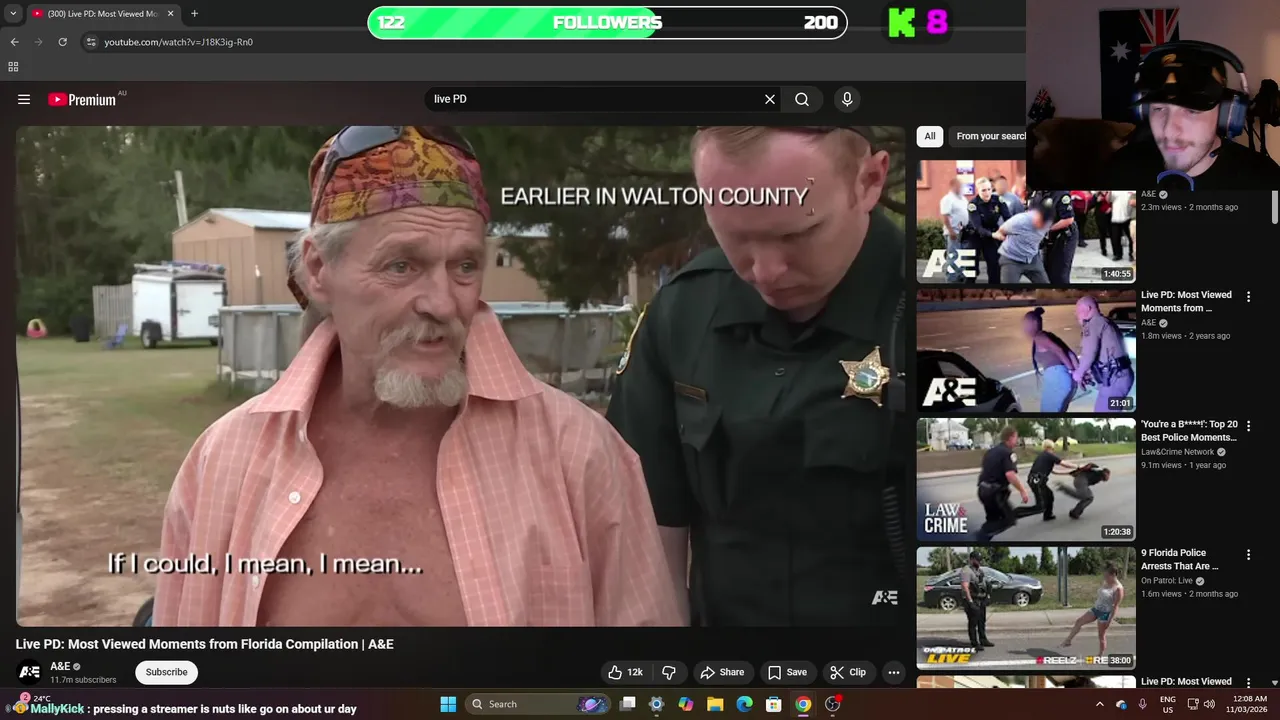Open '9 Florida Police Arrests' video title
This screenshot has height=720, width=1280.
coord(1180,559)
